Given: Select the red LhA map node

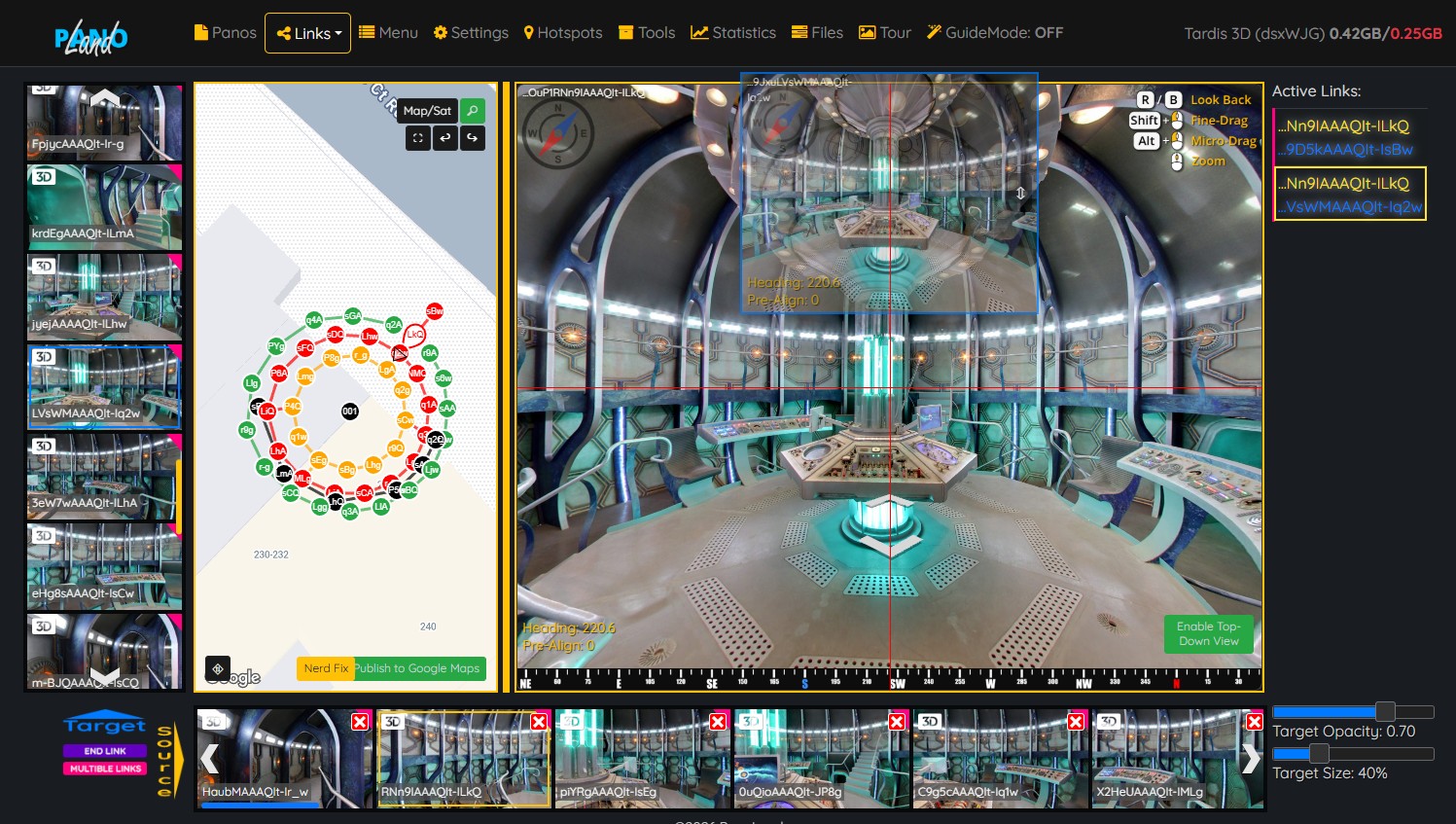Looking at the screenshot, I should point(278,450).
